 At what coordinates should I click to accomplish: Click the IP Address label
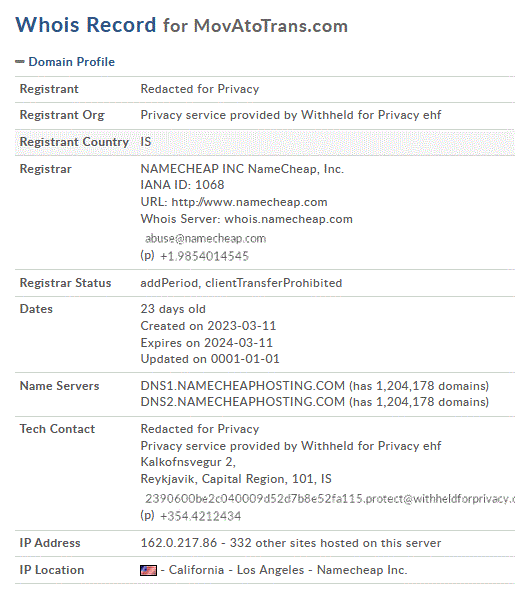(x=50, y=543)
